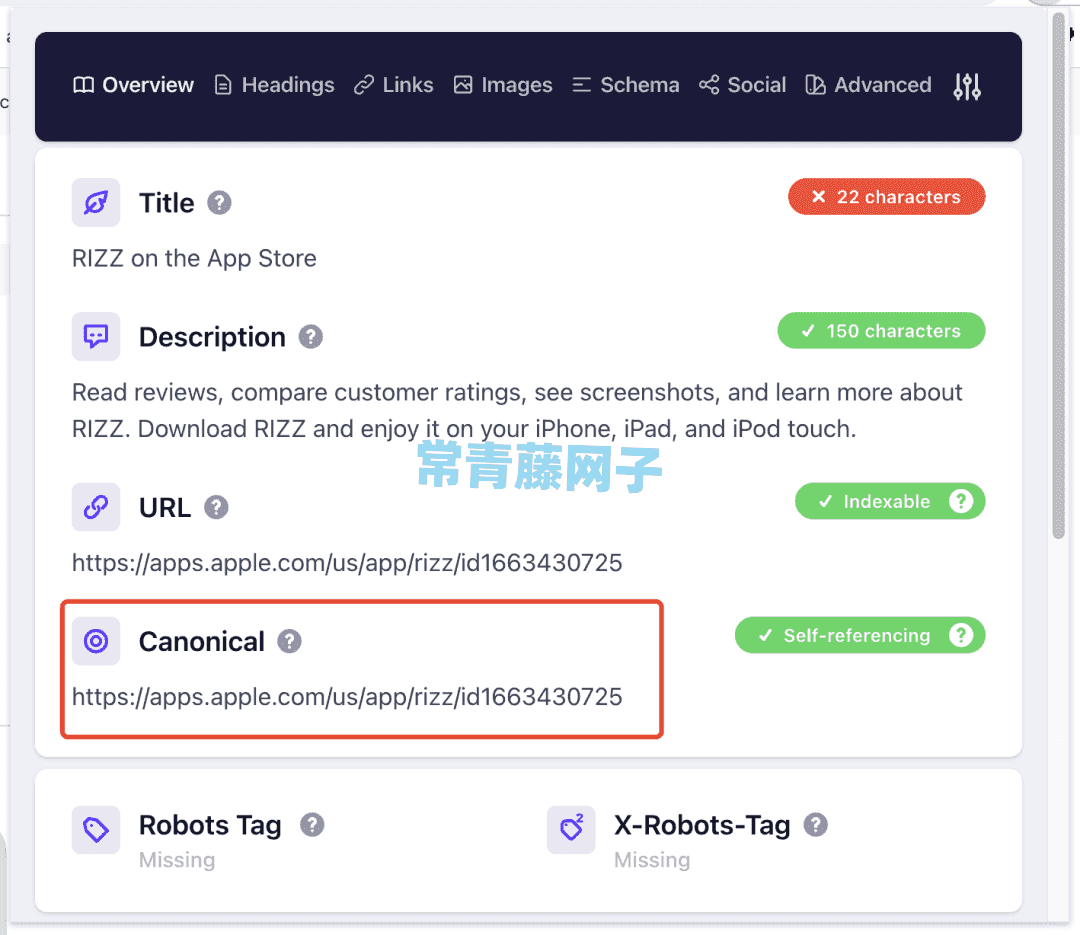This screenshot has height=935, width=1080.
Task: Click the URL value below URL heading
Action: [x=347, y=563]
